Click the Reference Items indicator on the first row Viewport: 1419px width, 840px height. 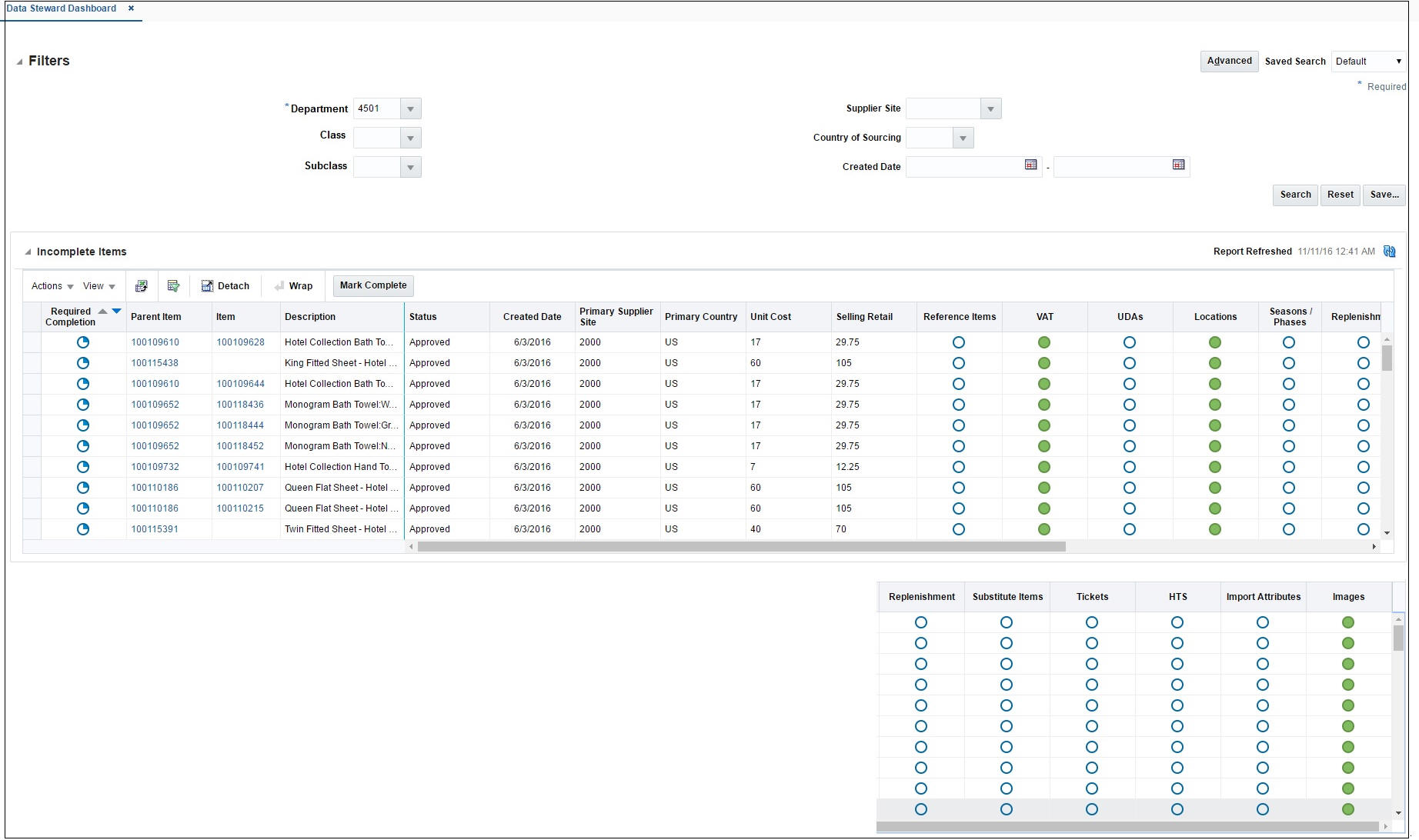pos(959,342)
